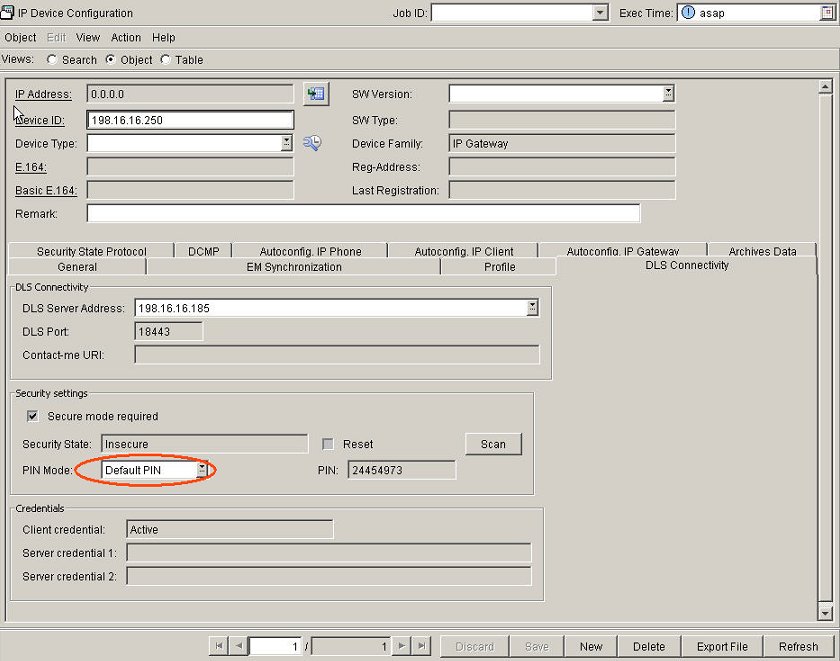Open the Help menu
This screenshot has height=661, width=840.
click(163, 37)
